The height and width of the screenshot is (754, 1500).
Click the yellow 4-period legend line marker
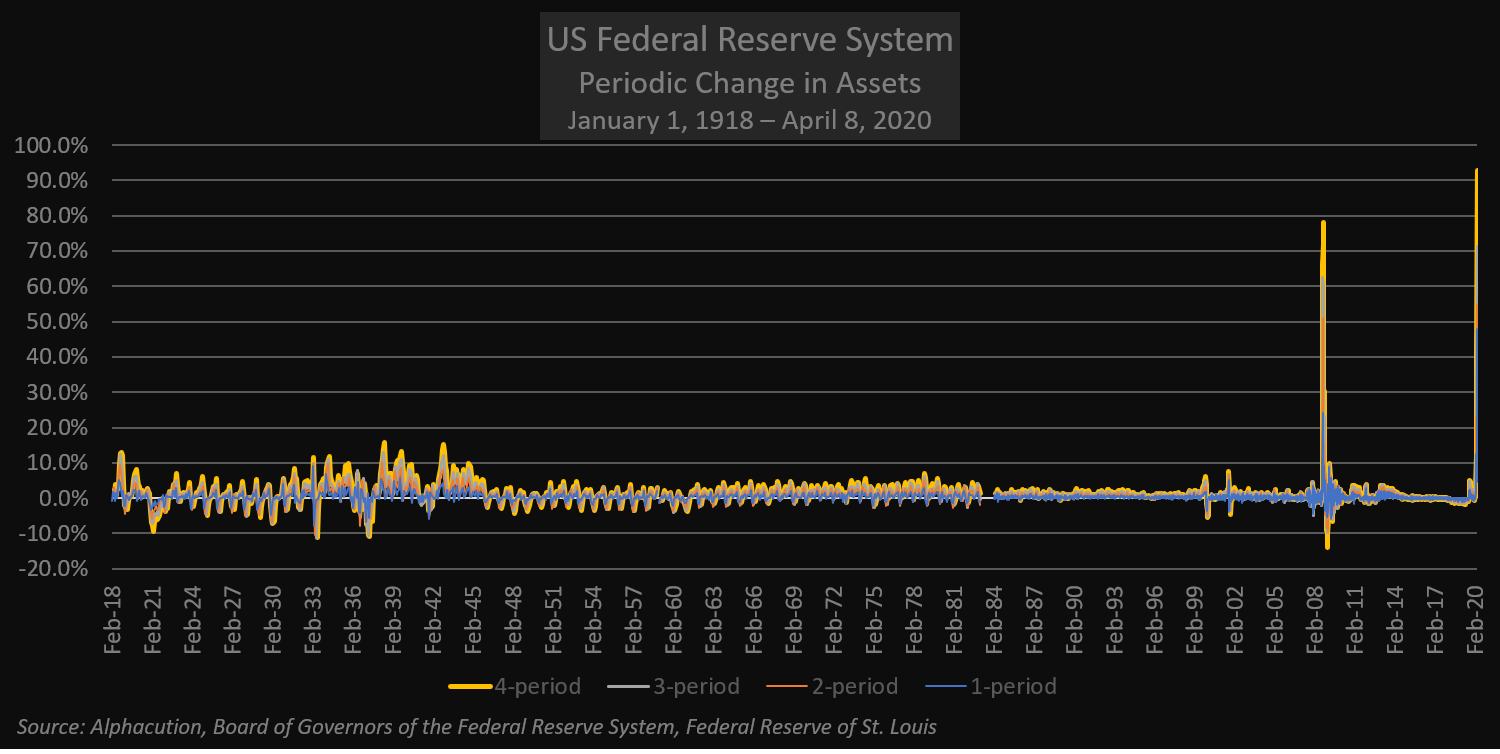pos(469,687)
